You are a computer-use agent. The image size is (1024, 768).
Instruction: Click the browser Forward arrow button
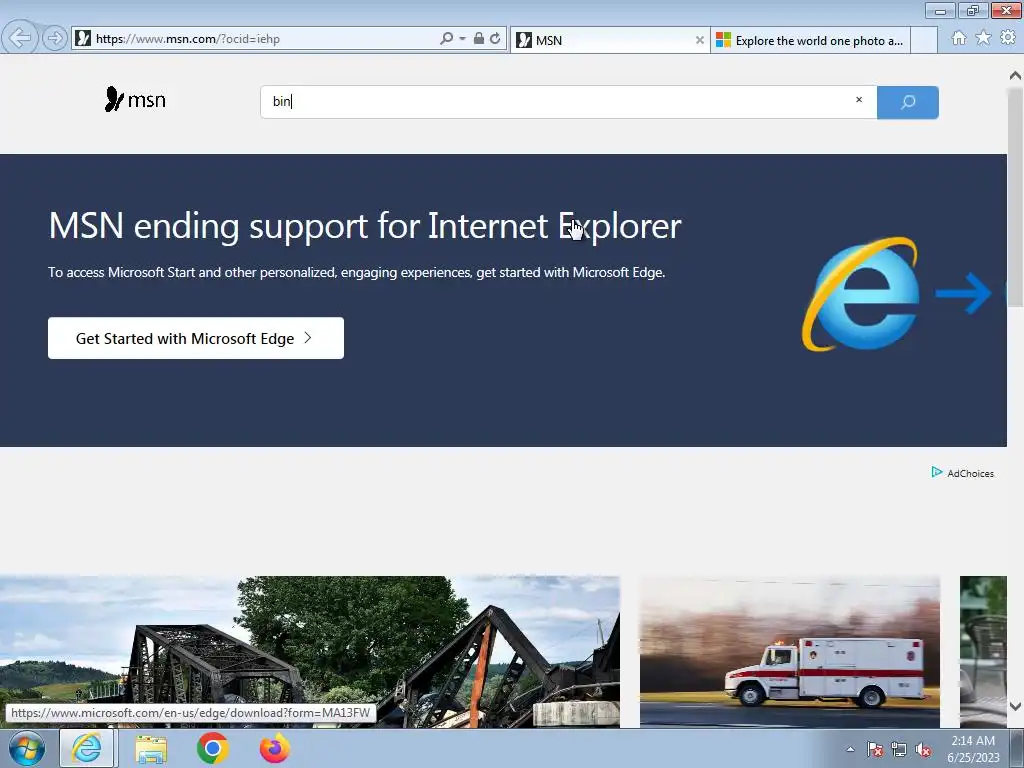55,39
